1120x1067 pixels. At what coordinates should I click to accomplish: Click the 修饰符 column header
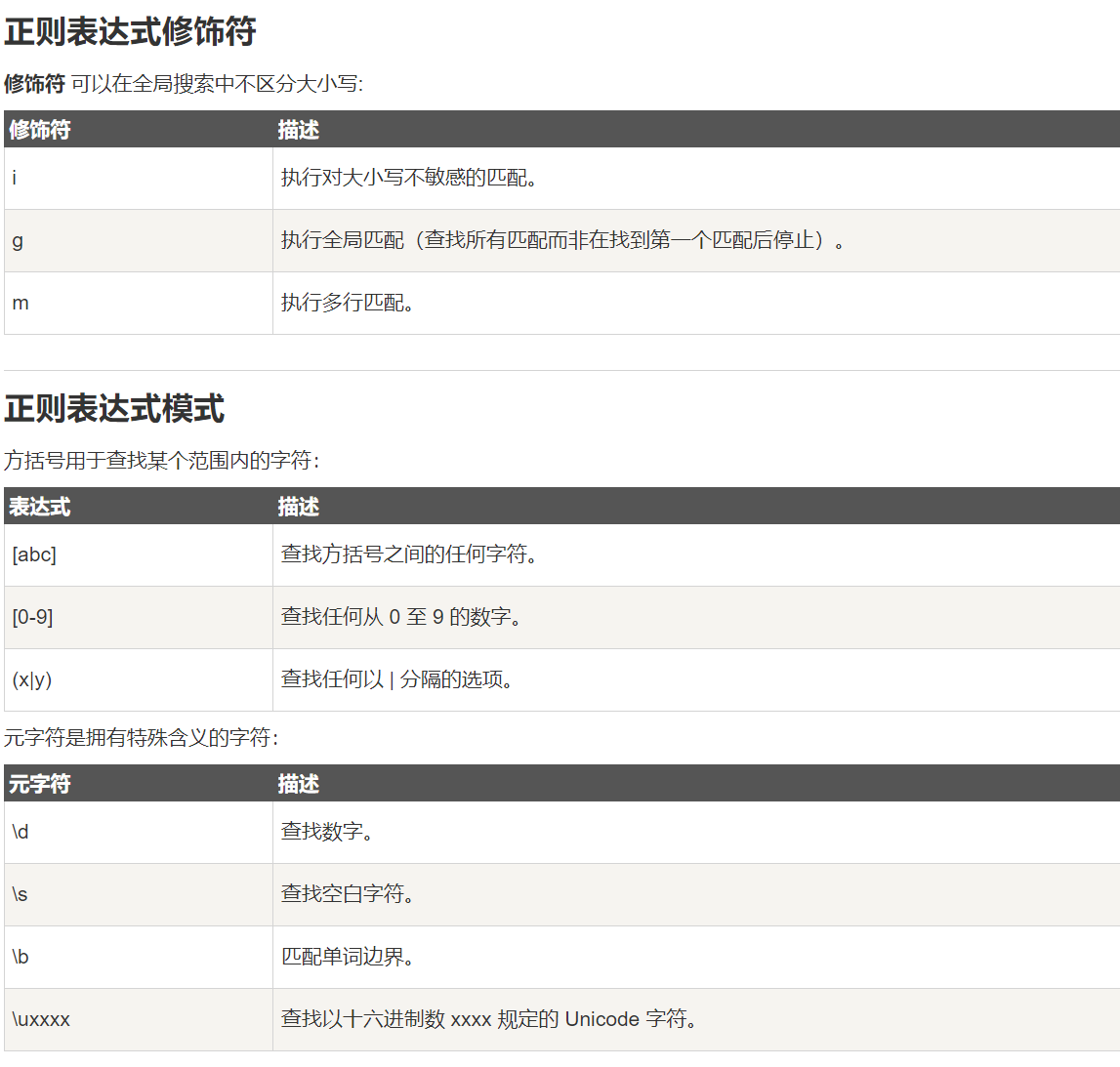pyautogui.click(x=40, y=129)
